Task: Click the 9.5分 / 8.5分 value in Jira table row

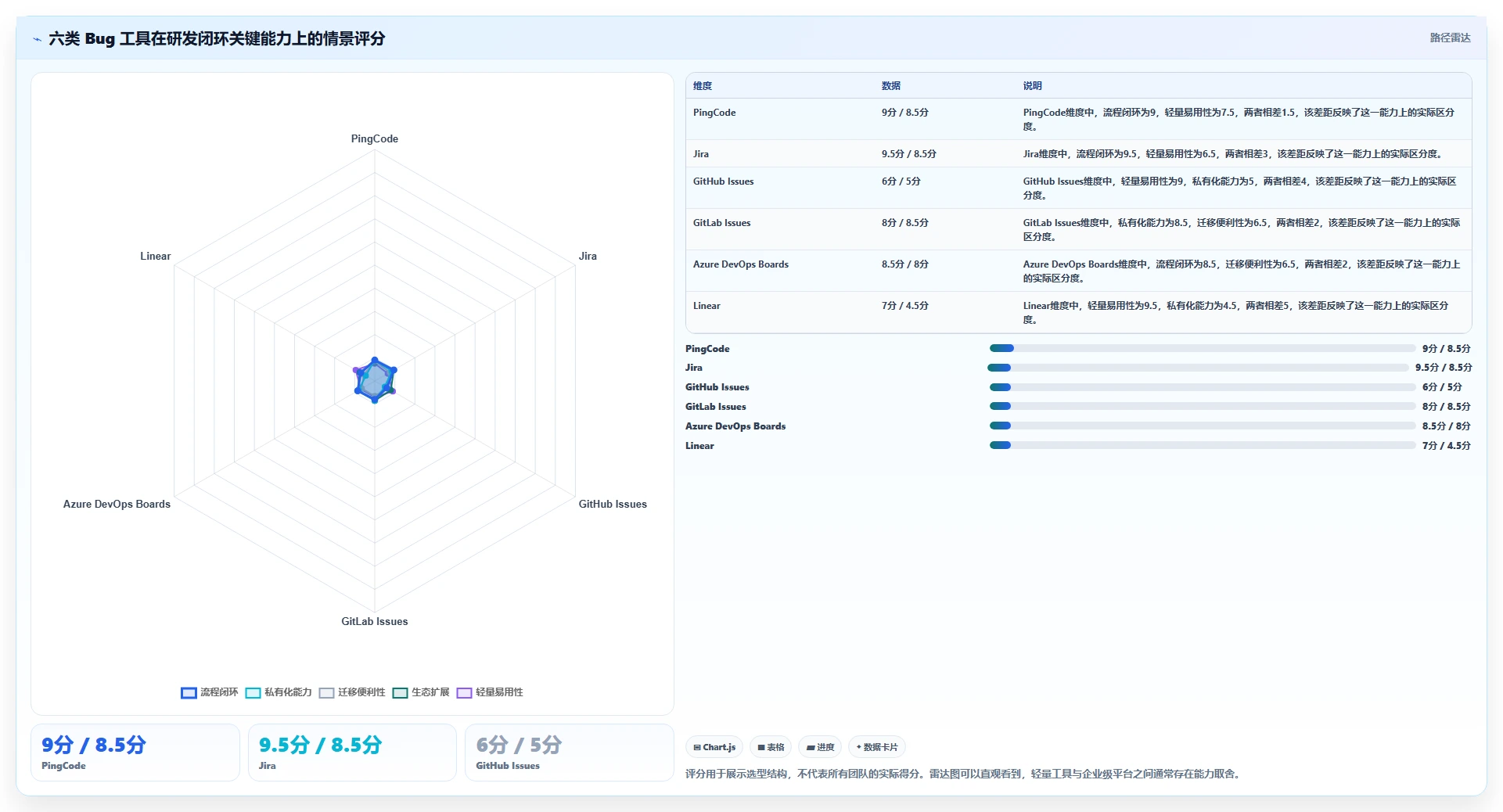Action: [909, 154]
